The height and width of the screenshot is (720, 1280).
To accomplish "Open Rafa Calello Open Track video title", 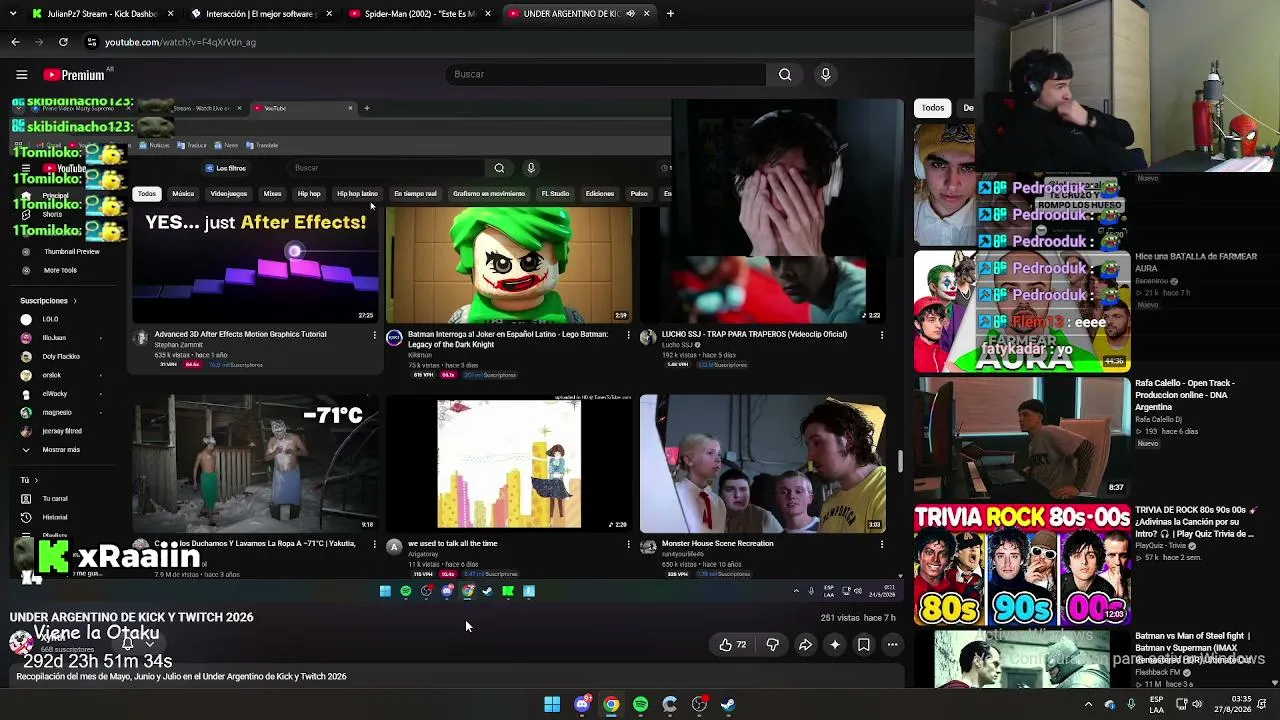I will [1185, 394].
